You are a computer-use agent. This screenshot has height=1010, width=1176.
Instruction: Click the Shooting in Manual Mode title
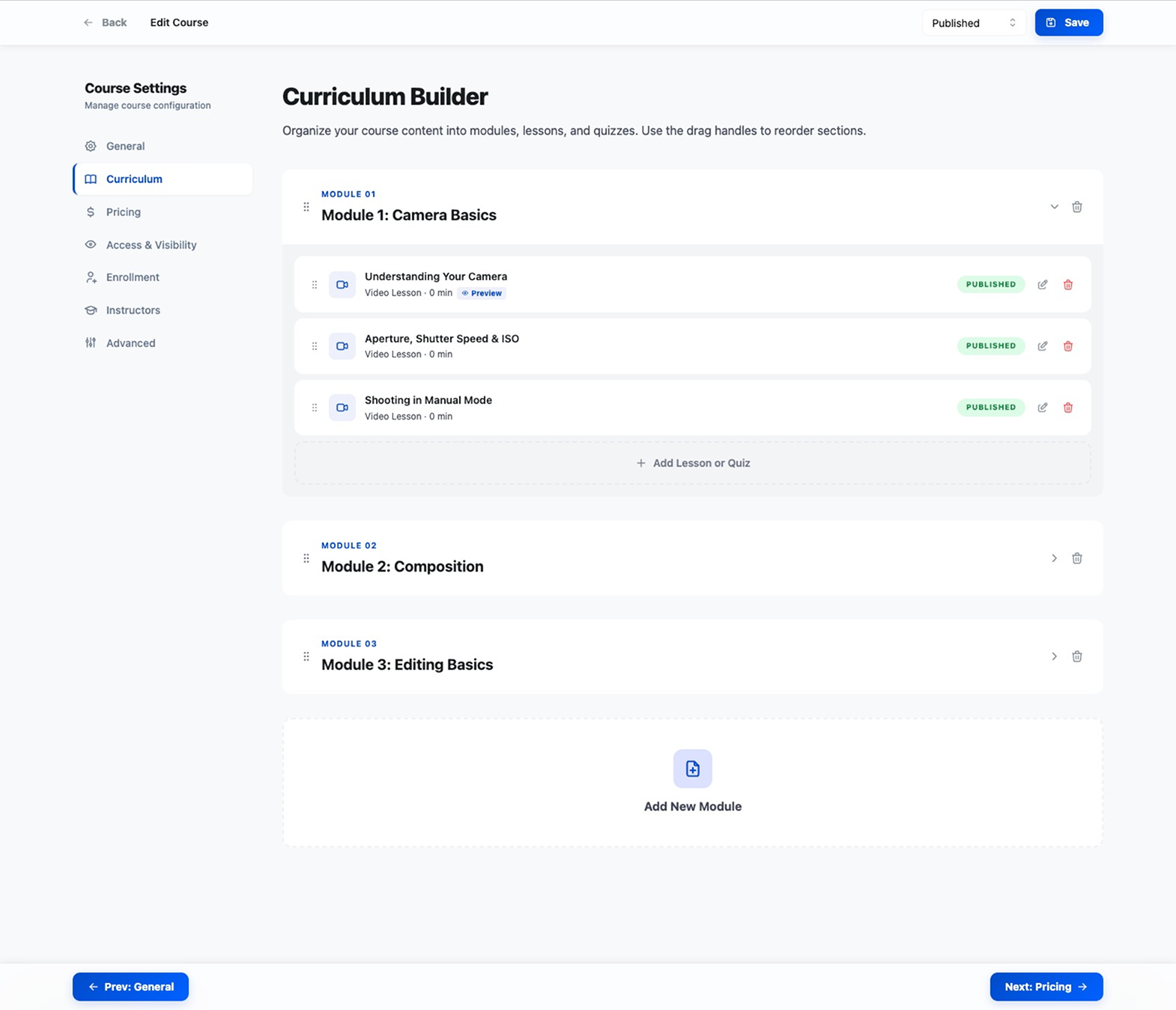(x=428, y=400)
